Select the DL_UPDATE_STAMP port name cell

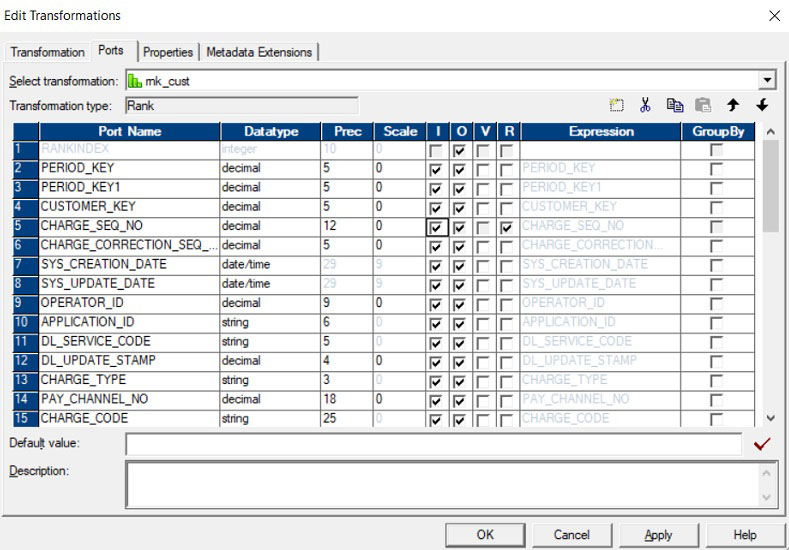coord(129,361)
